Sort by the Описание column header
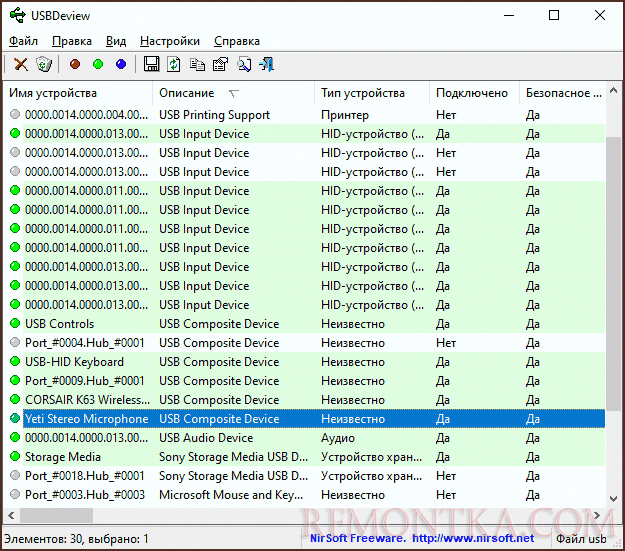 (186, 93)
